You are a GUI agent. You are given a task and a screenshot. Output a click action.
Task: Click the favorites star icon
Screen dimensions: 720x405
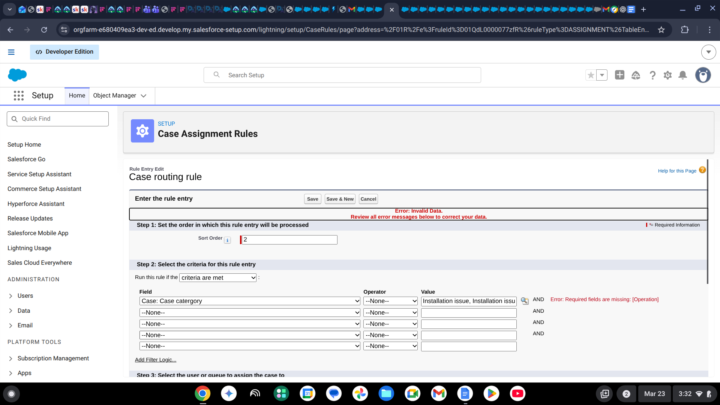[591, 75]
